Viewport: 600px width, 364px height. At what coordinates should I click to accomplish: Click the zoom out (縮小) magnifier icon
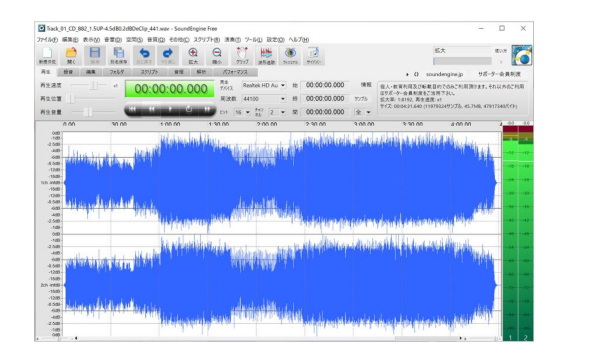click(x=217, y=55)
